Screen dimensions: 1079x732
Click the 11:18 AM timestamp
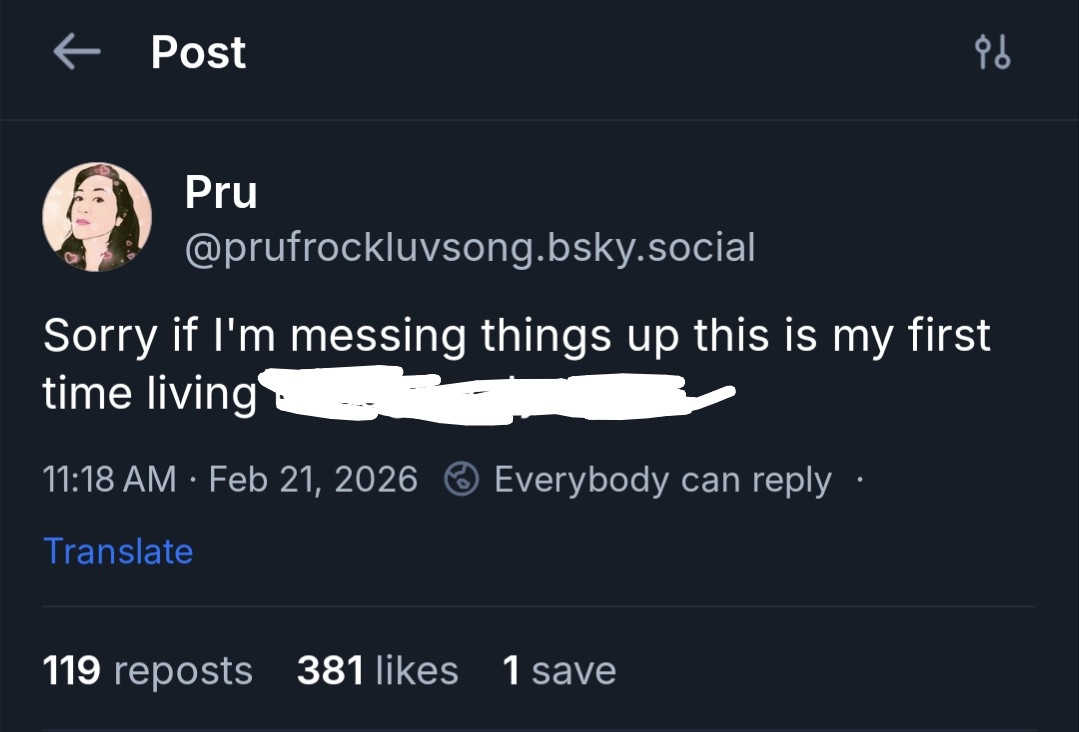[110, 480]
